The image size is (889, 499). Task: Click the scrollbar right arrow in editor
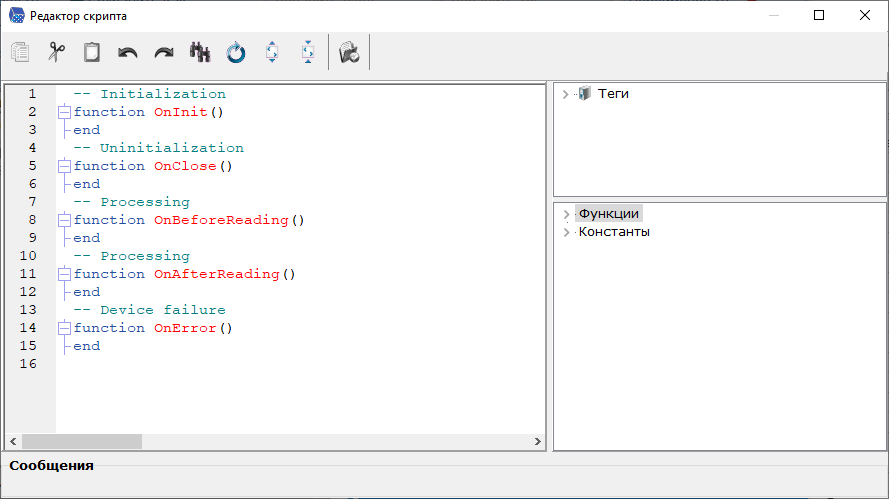(538, 441)
